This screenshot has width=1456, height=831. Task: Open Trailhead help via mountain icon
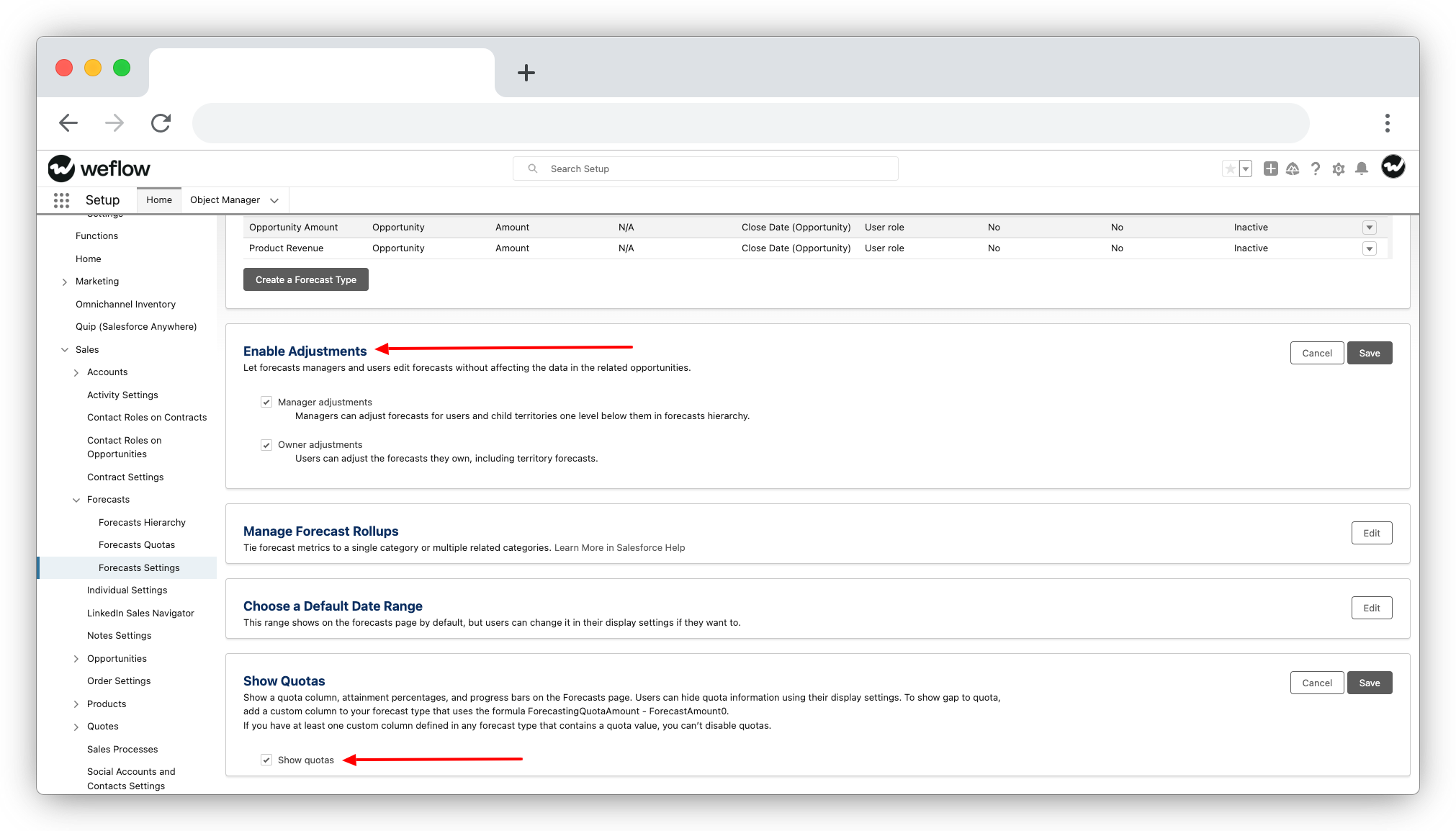1293,168
